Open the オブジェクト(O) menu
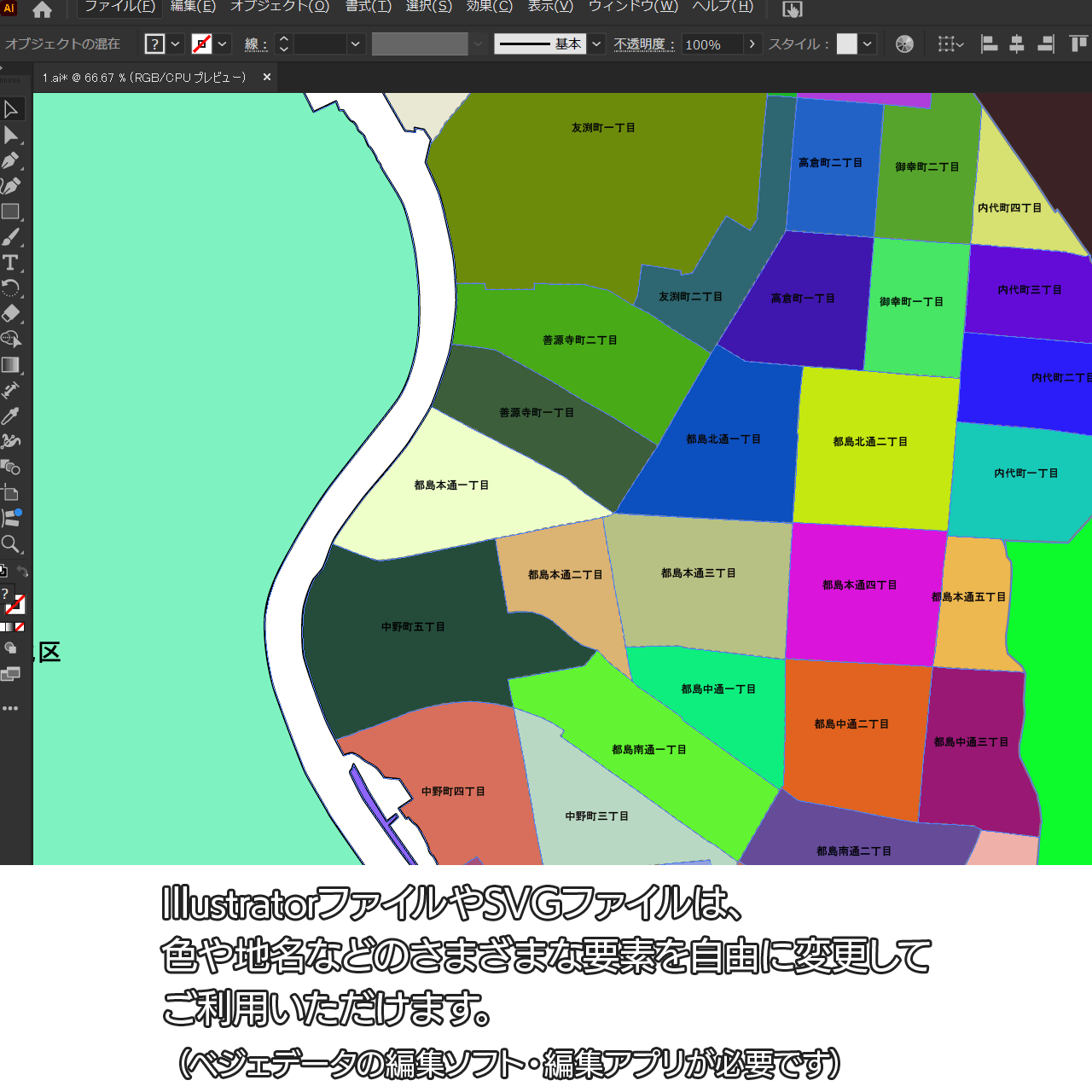1092x1092 pixels. [280, 7]
